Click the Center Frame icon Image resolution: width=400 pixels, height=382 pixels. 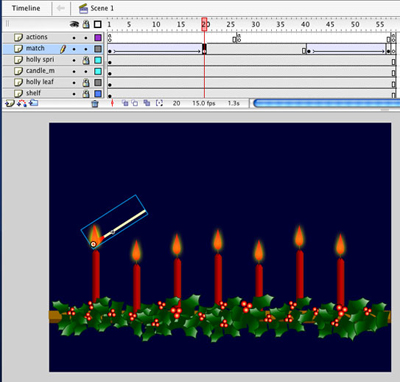(x=112, y=103)
